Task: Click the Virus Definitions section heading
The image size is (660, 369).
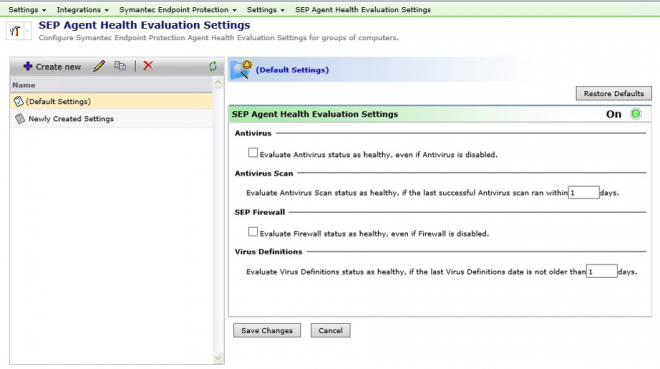Action: (x=269, y=252)
